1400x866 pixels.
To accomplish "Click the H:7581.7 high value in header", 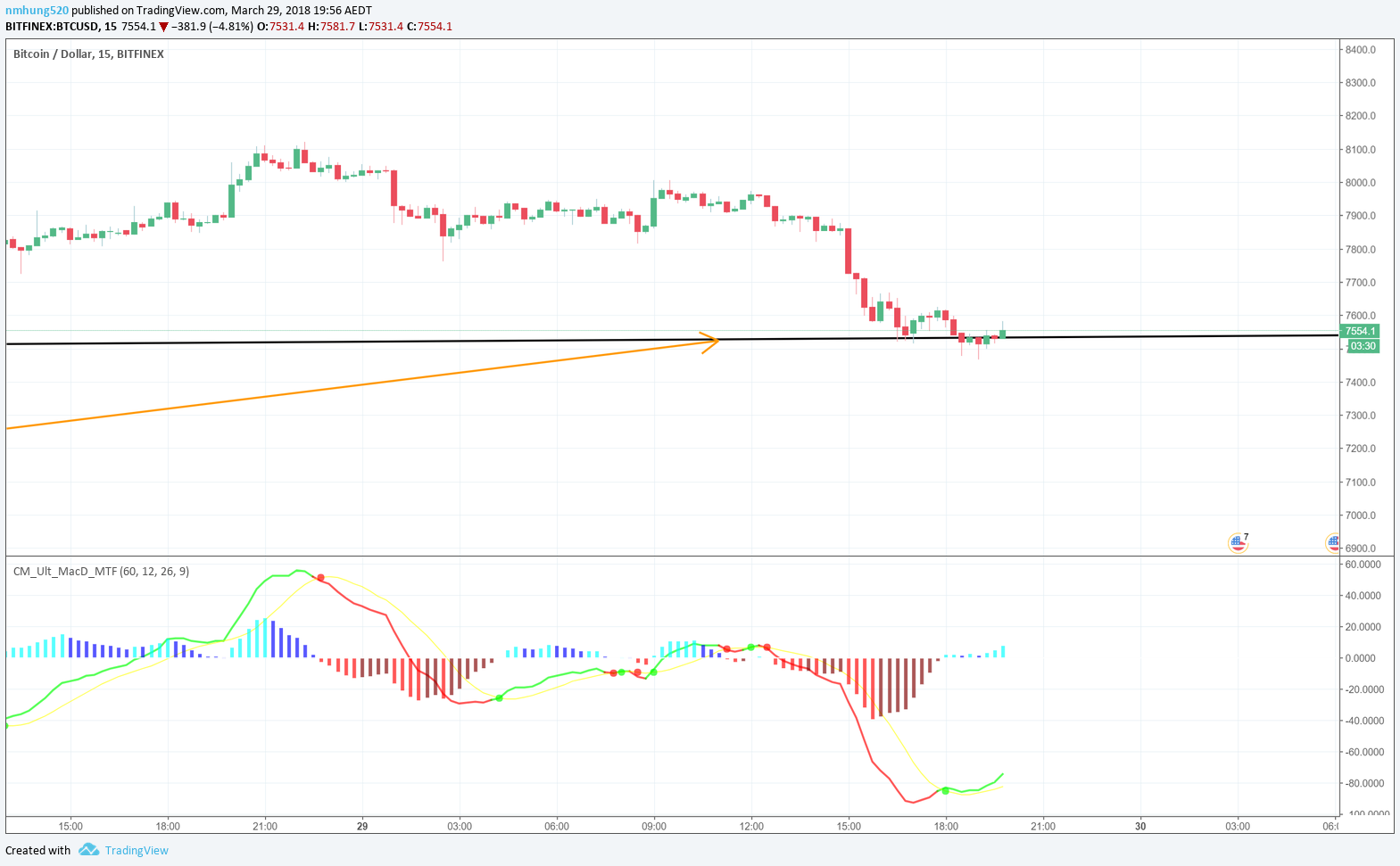I will [331, 27].
